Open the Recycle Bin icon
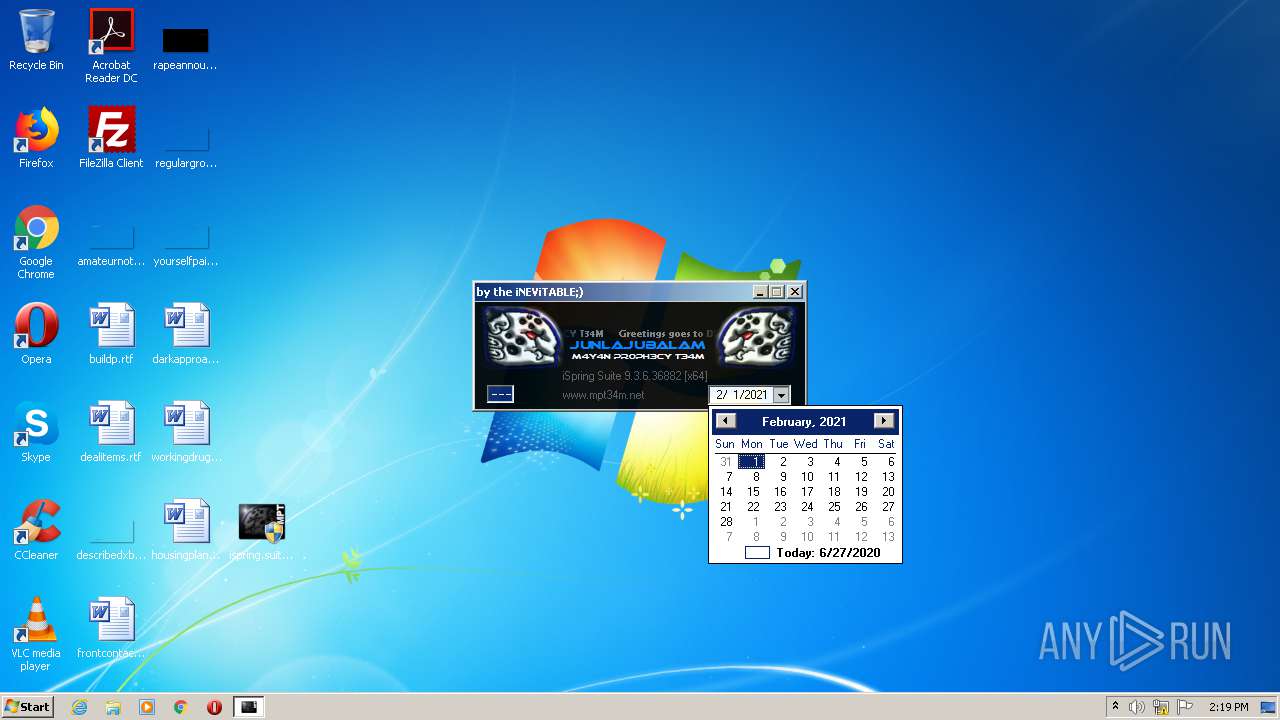The image size is (1280, 720). tap(36, 40)
